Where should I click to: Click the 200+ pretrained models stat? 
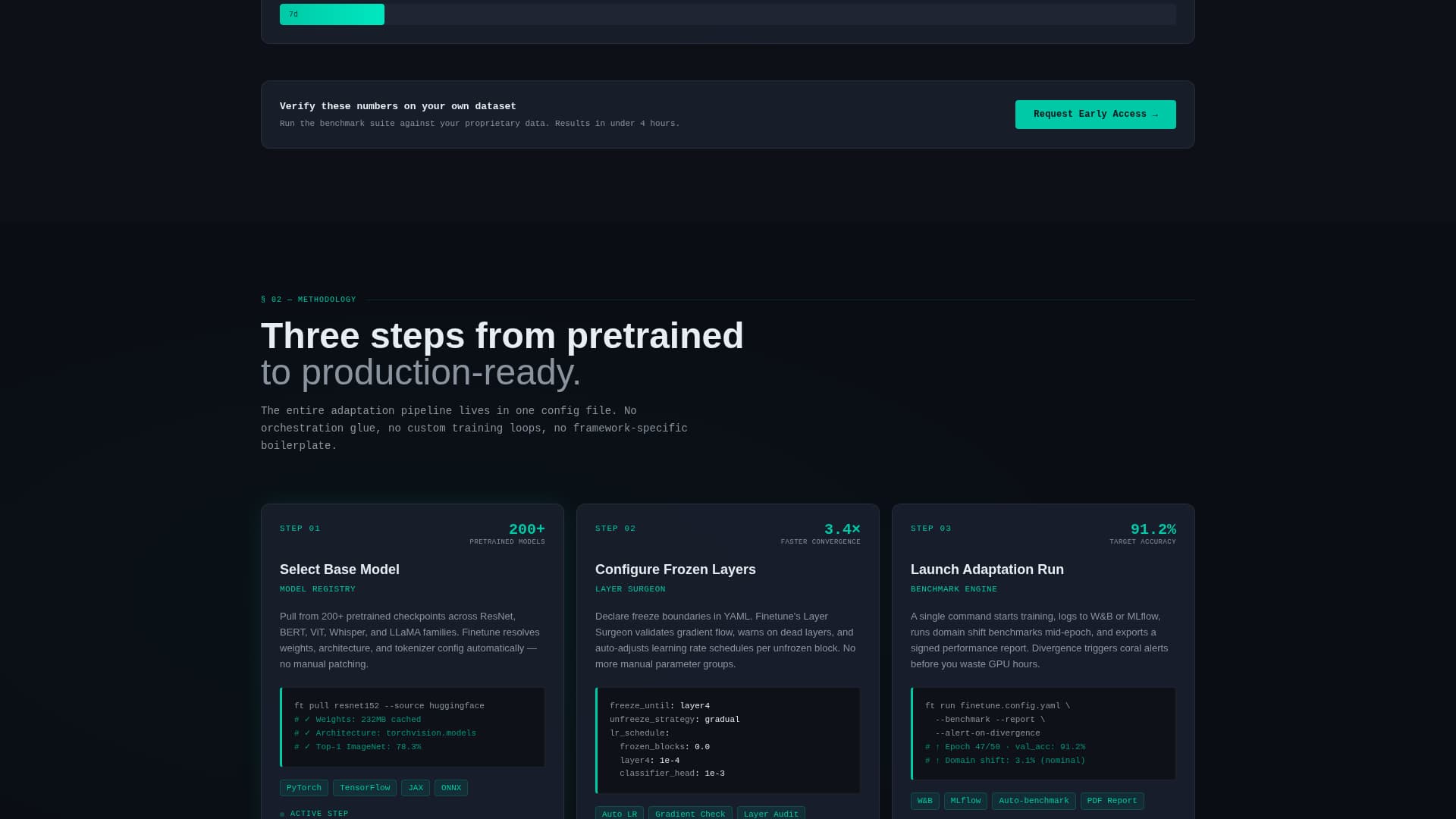tap(507, 534)
